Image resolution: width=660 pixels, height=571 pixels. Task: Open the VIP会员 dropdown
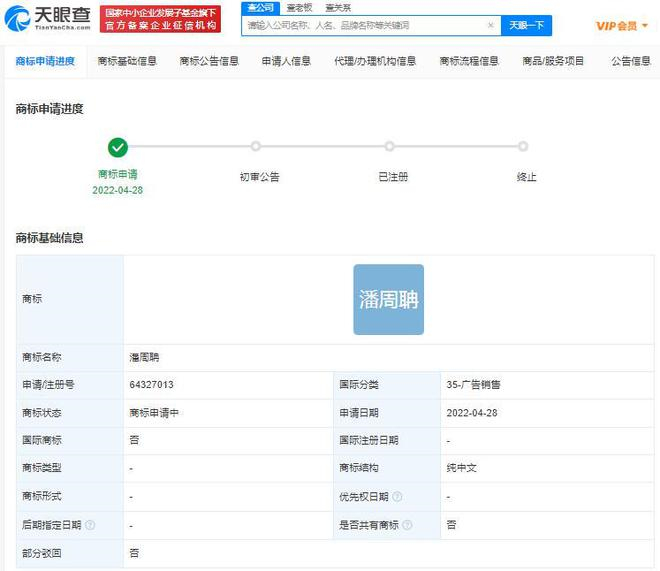[x=622, y=26]
